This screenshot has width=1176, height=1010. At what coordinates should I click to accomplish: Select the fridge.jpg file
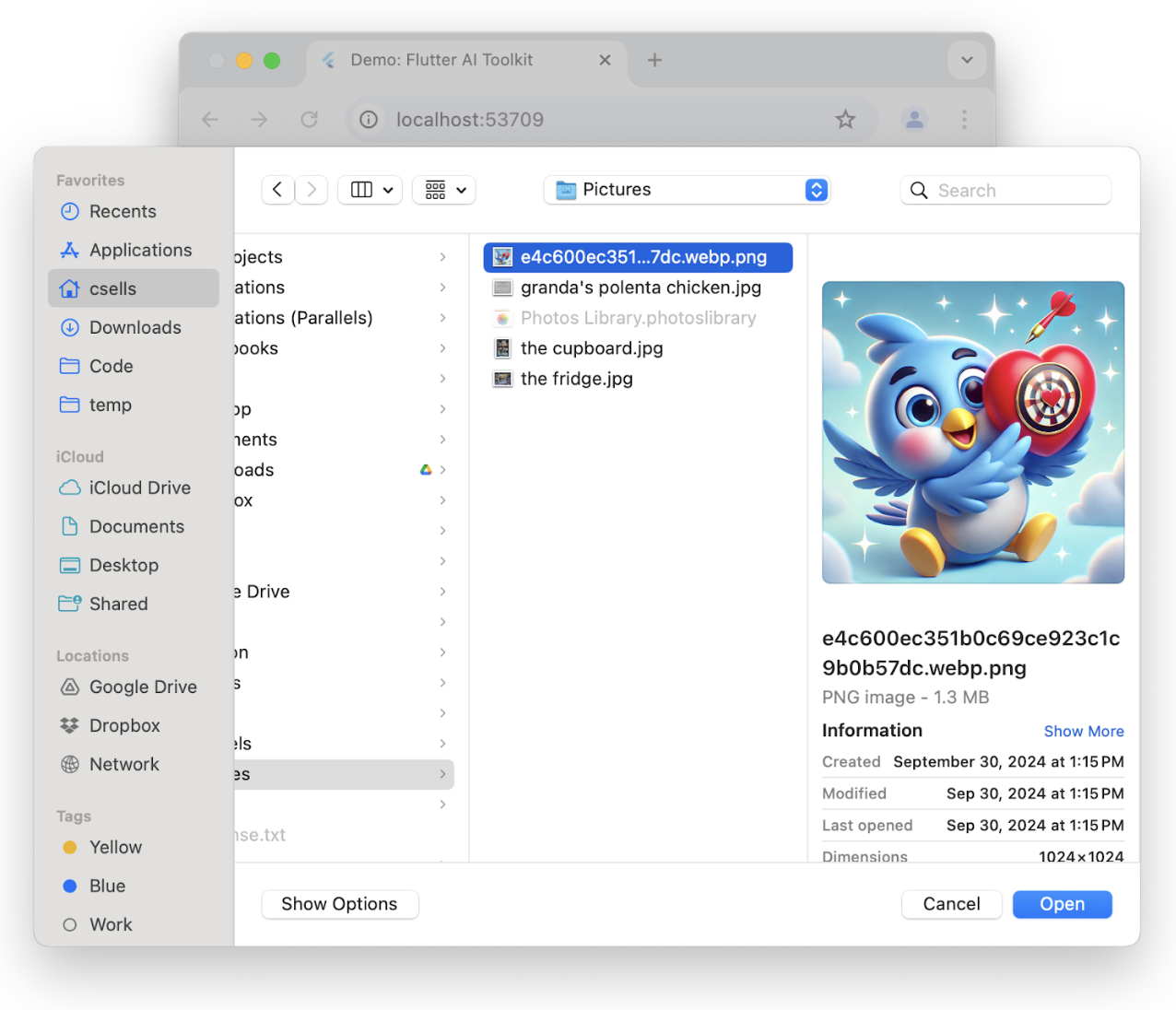pyautogui.click(x=576, y=380)
